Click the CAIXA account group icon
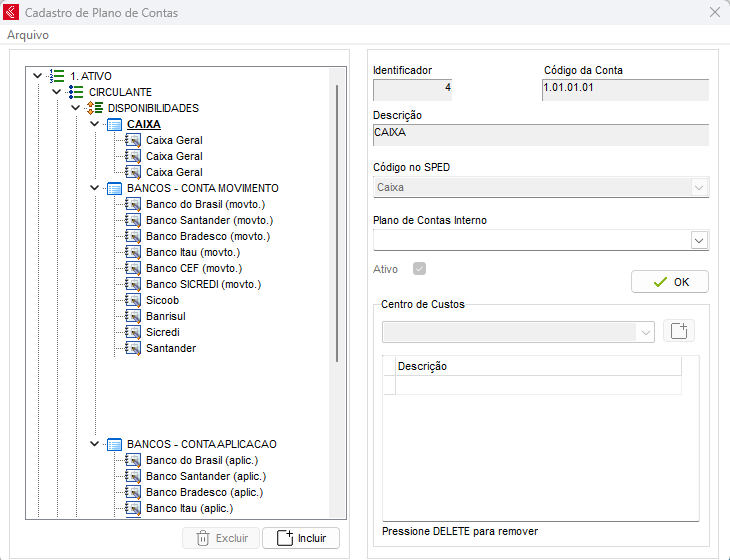This screenshot has height=560, width=730. 114,124
